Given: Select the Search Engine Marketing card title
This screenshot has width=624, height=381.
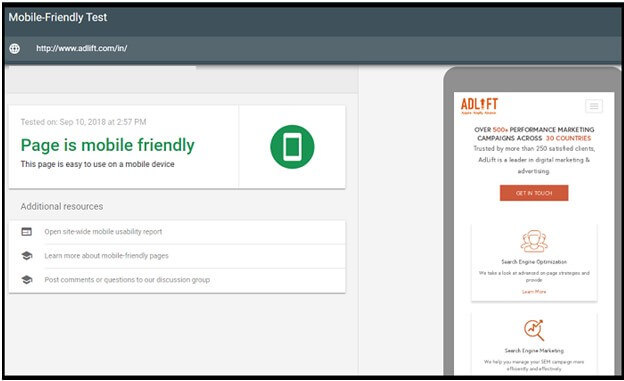Looking at the screenshot, I should point(534,351).
